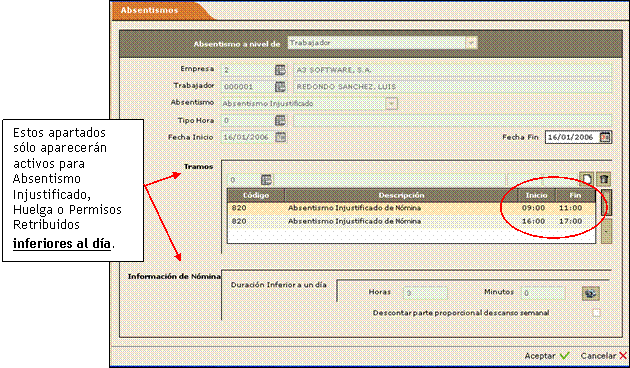Click the 11:00 end time cell
Viewport: 630px width, 368px height.
tap(571, 208)
